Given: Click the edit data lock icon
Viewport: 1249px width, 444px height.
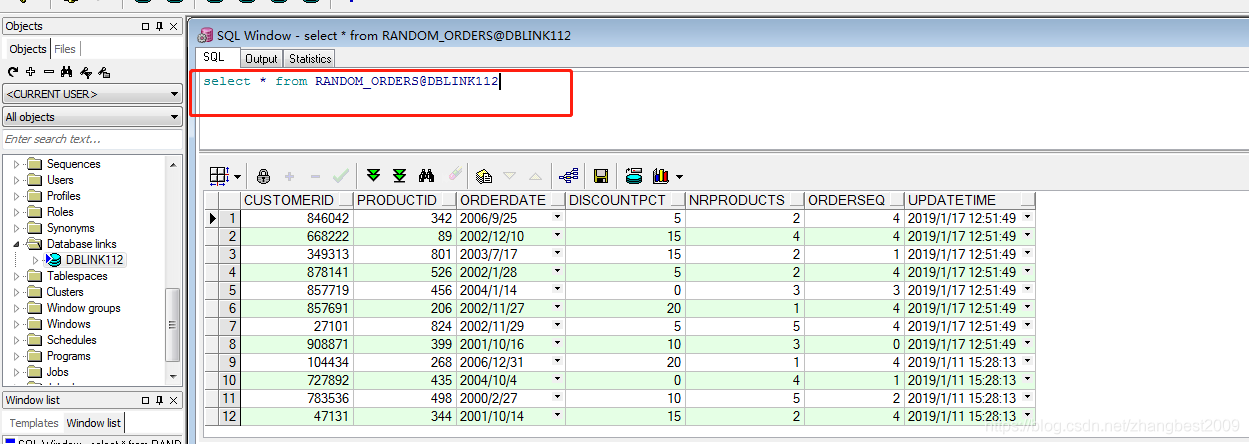Looking at the screenshot, I should (x=264, y=176).
